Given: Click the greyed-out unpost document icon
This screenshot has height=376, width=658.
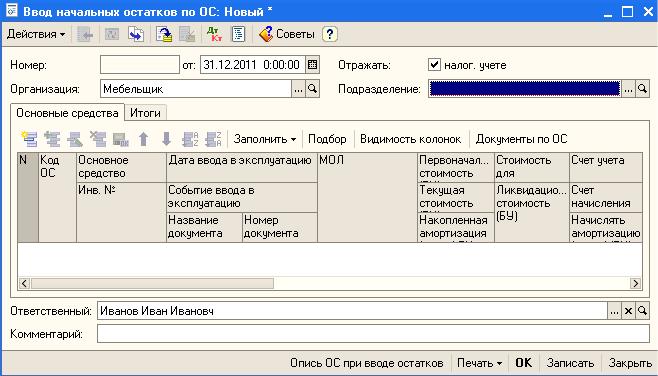Looking at the screenshot, I should 187,34.
